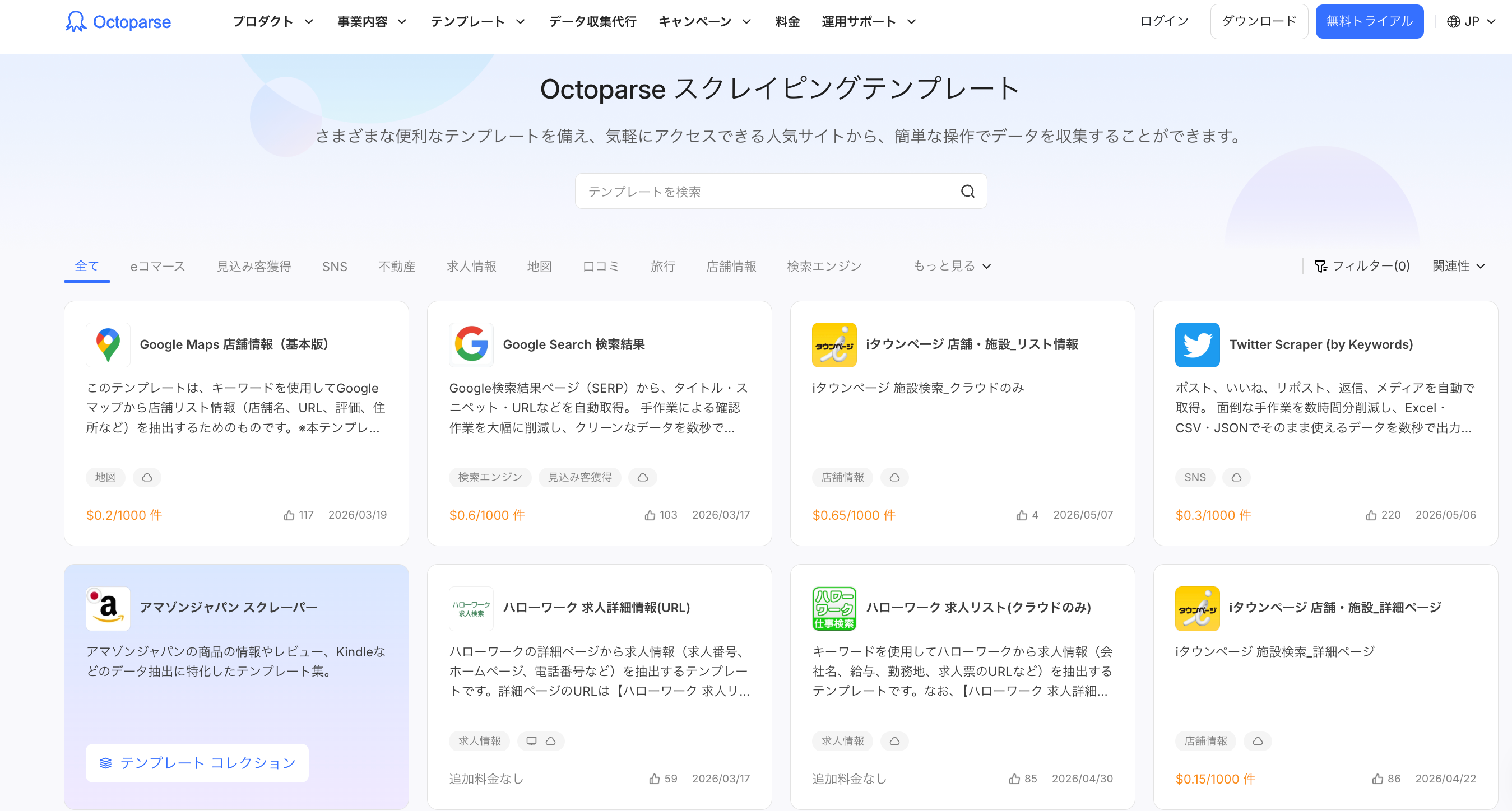Click the ログイン link

pos(1164,22)
